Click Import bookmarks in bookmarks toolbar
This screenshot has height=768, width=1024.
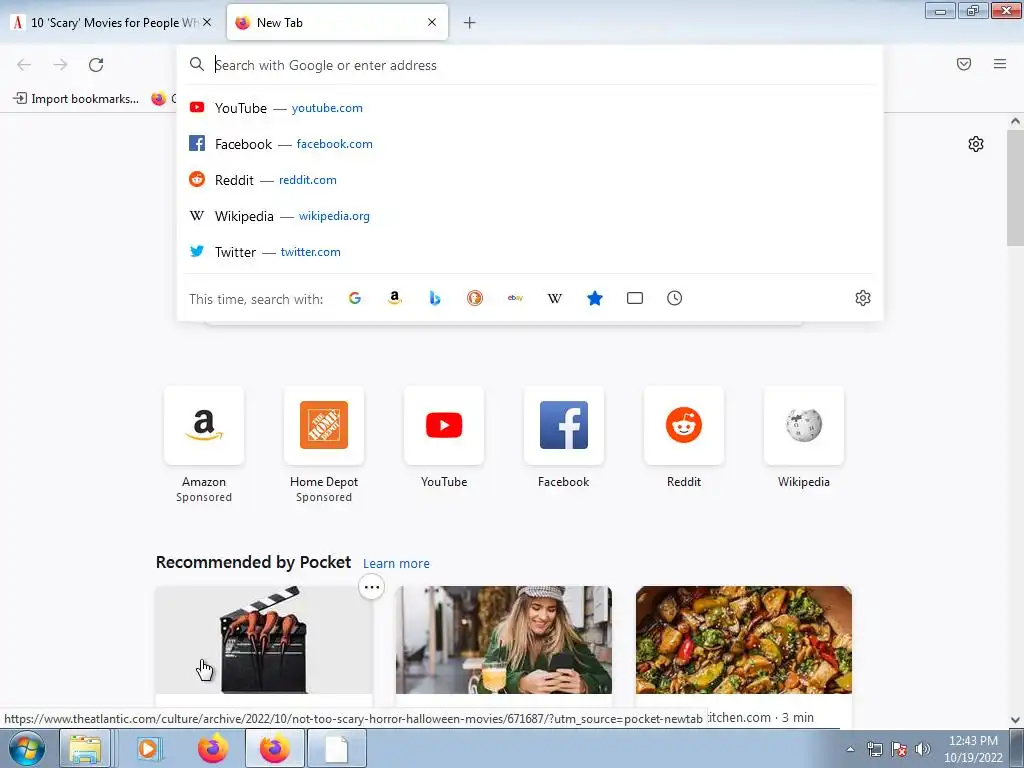click(x=76, y=99)
